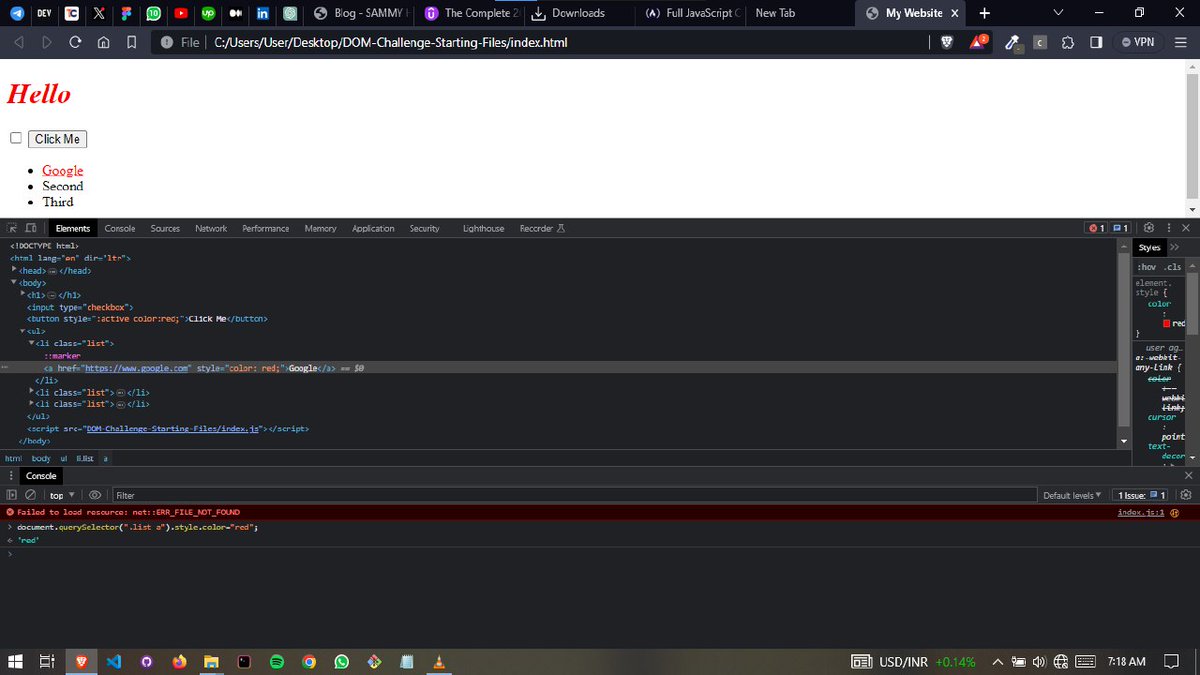Open the tab search chevron dropdown
This screenshot has height=675, width=1200.
click(1058, 13)
